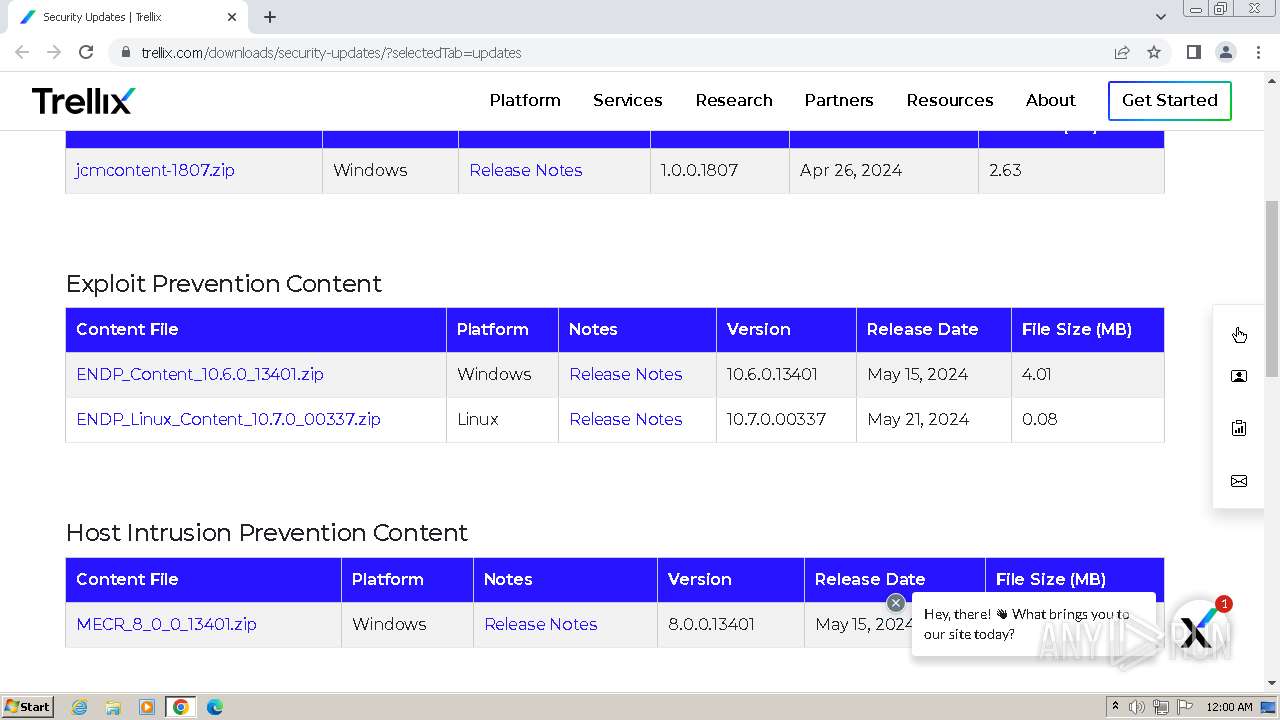Switch to Chrome in the taskbar

pyautogui.click(x=181, y=707)
